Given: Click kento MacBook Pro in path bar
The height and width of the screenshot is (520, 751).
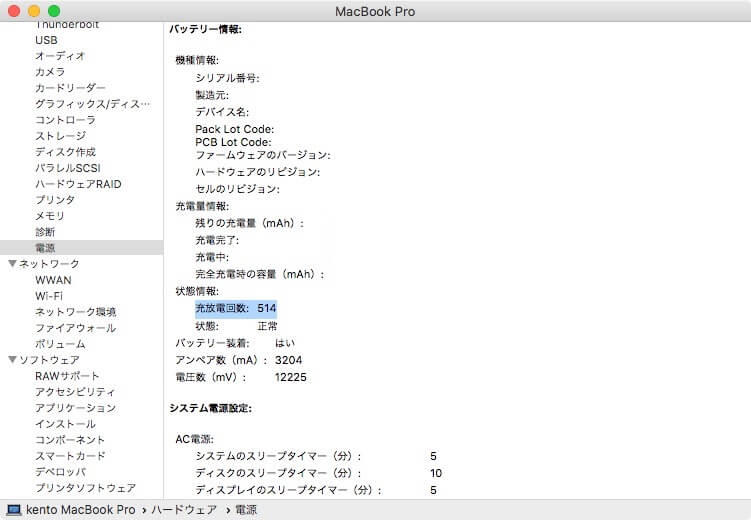Looking at the screenshot, I should tap(80, 510).
